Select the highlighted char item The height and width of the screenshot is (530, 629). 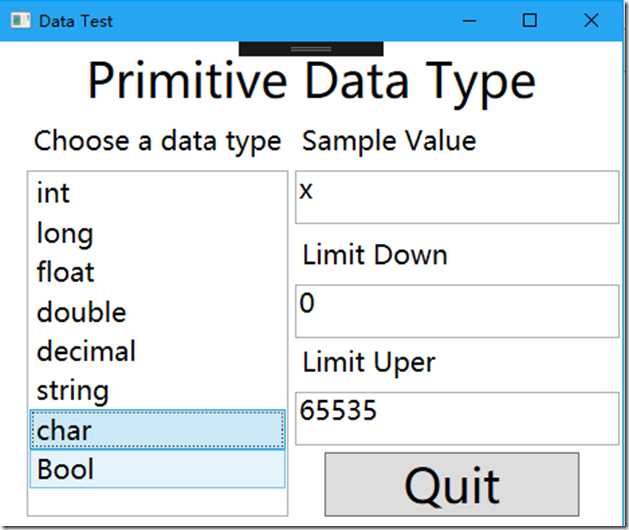pos(157,429)
